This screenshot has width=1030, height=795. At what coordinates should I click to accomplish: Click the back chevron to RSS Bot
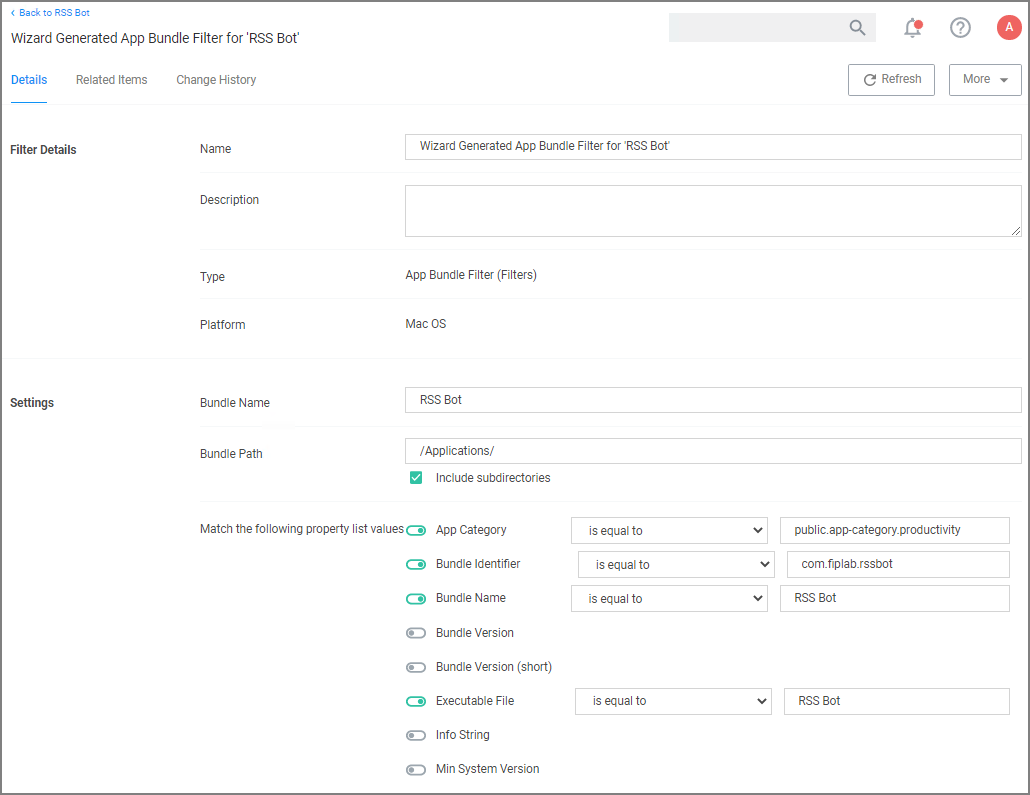pyautogui.click(x=12, y=12)
